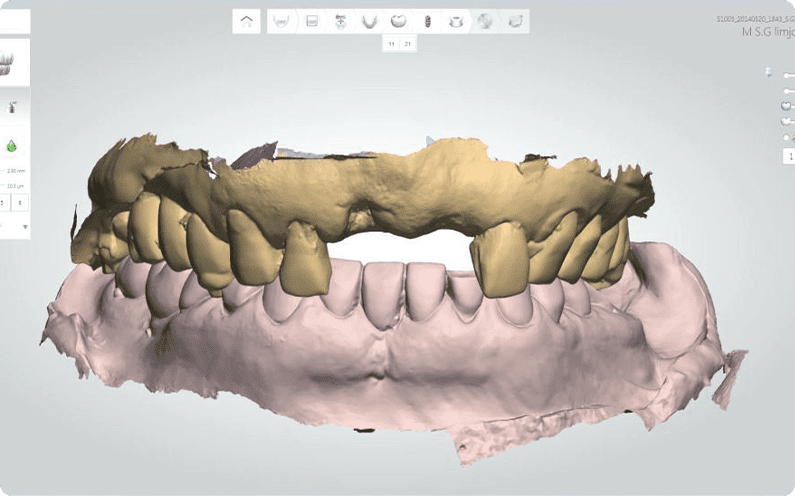
Task: Select the crown tooth step icon
Action: pyautogui.click(x=398, y=21)
